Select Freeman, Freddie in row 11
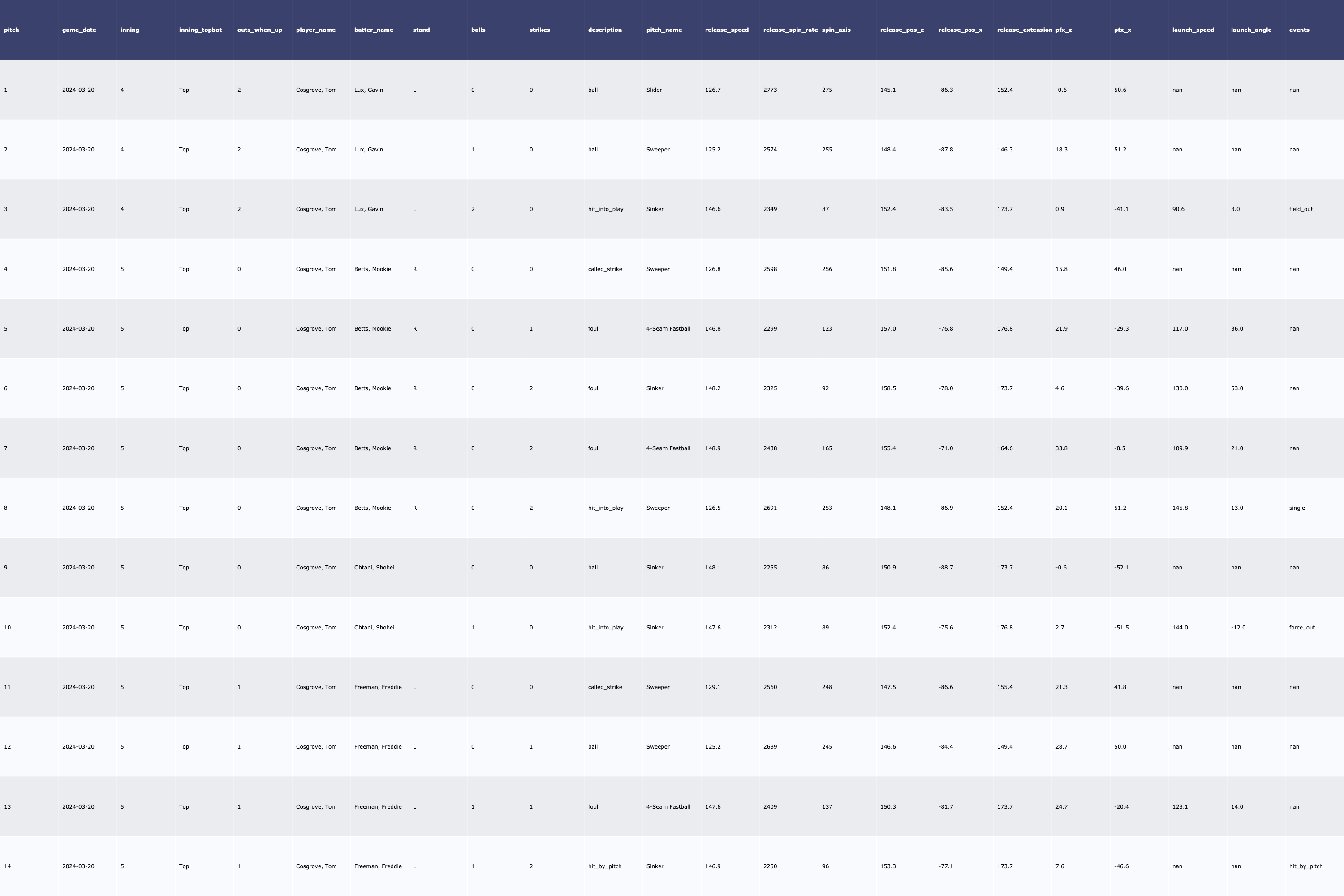Image resolution: width=1344 pixels, height=896 pixels. (377, 687)
